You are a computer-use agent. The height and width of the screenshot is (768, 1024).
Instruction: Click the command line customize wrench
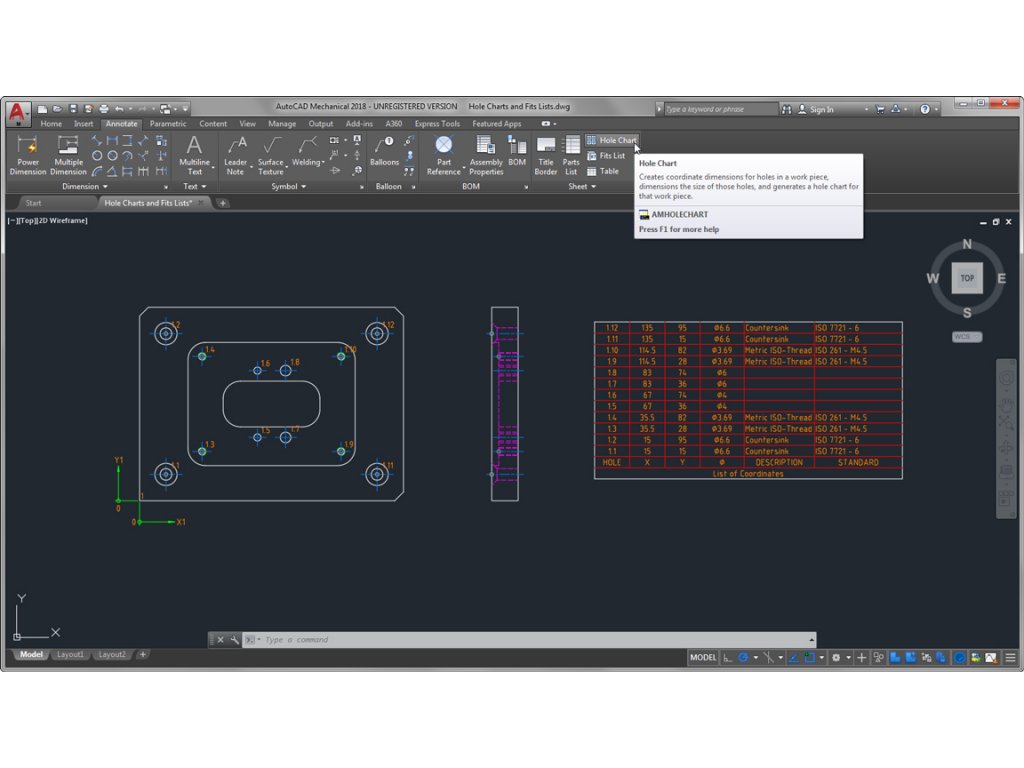tap(234, 640)
